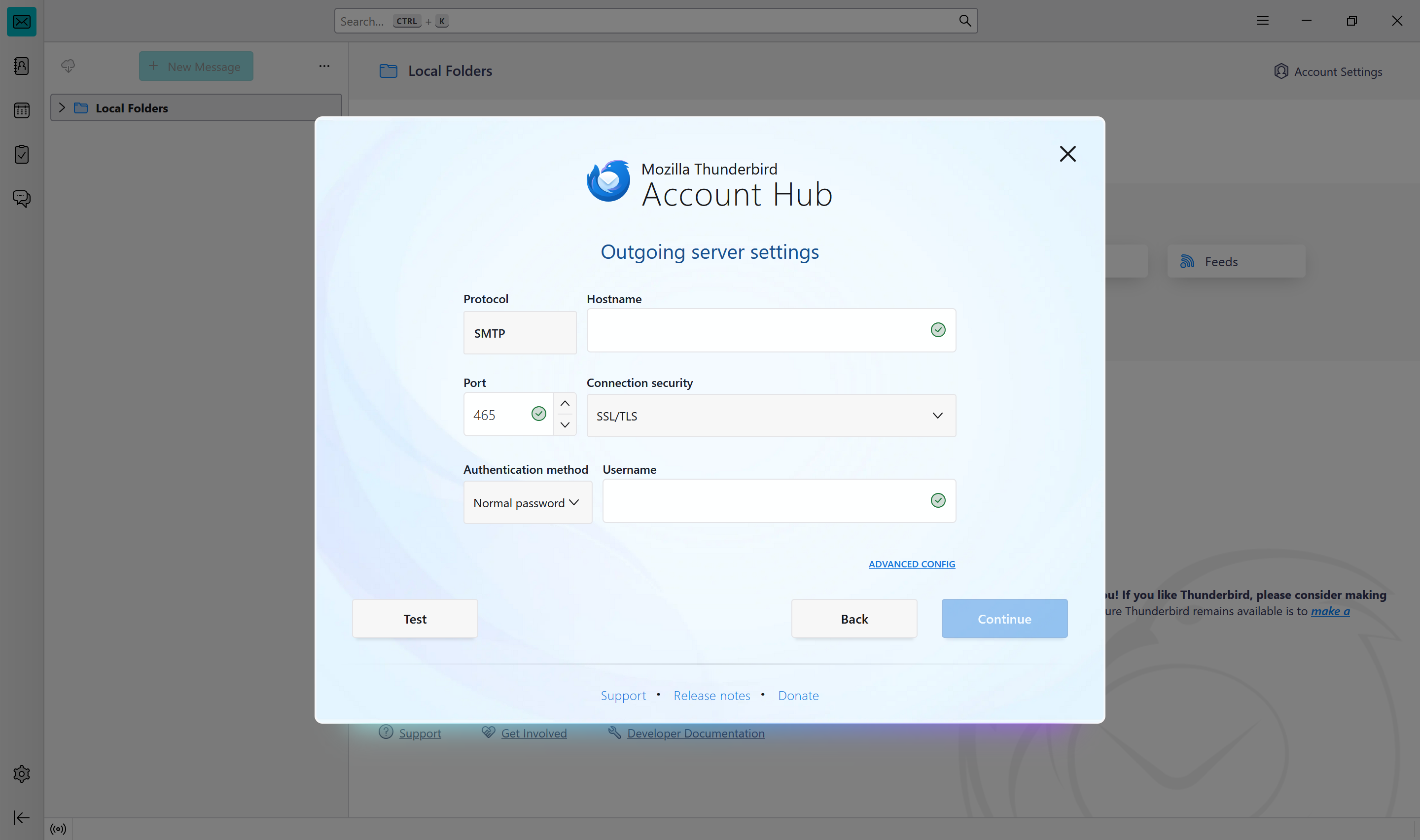
Task: Open the Thunderbird app hamburger menu
Action: point(1263,21)
